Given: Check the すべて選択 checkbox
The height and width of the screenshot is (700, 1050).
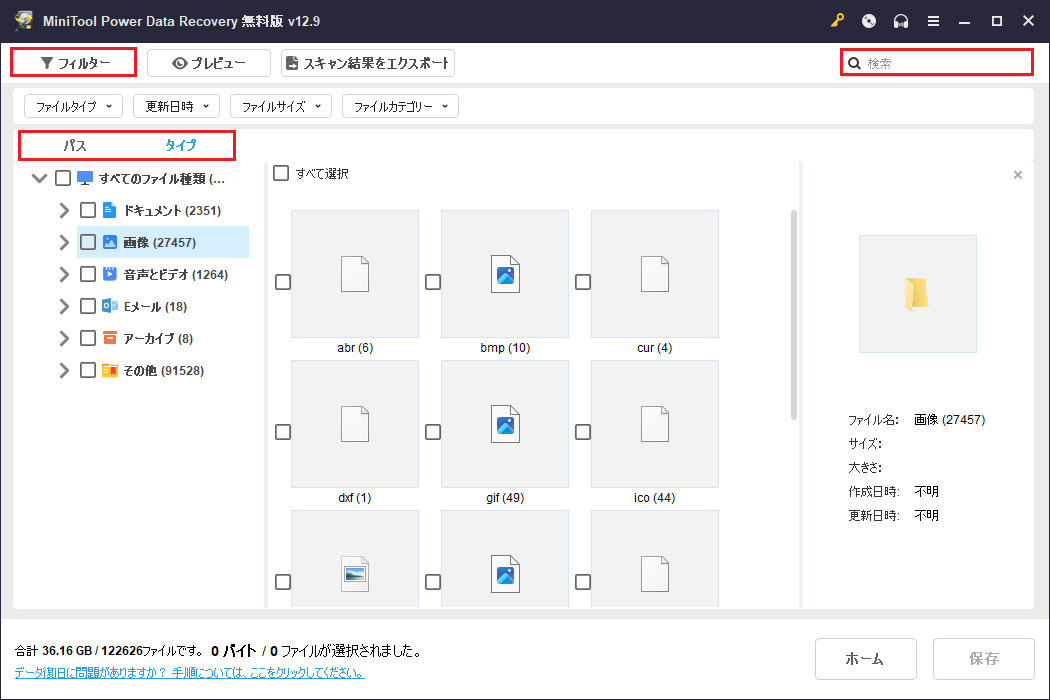Looking at the screenshot, I should 281,173.
